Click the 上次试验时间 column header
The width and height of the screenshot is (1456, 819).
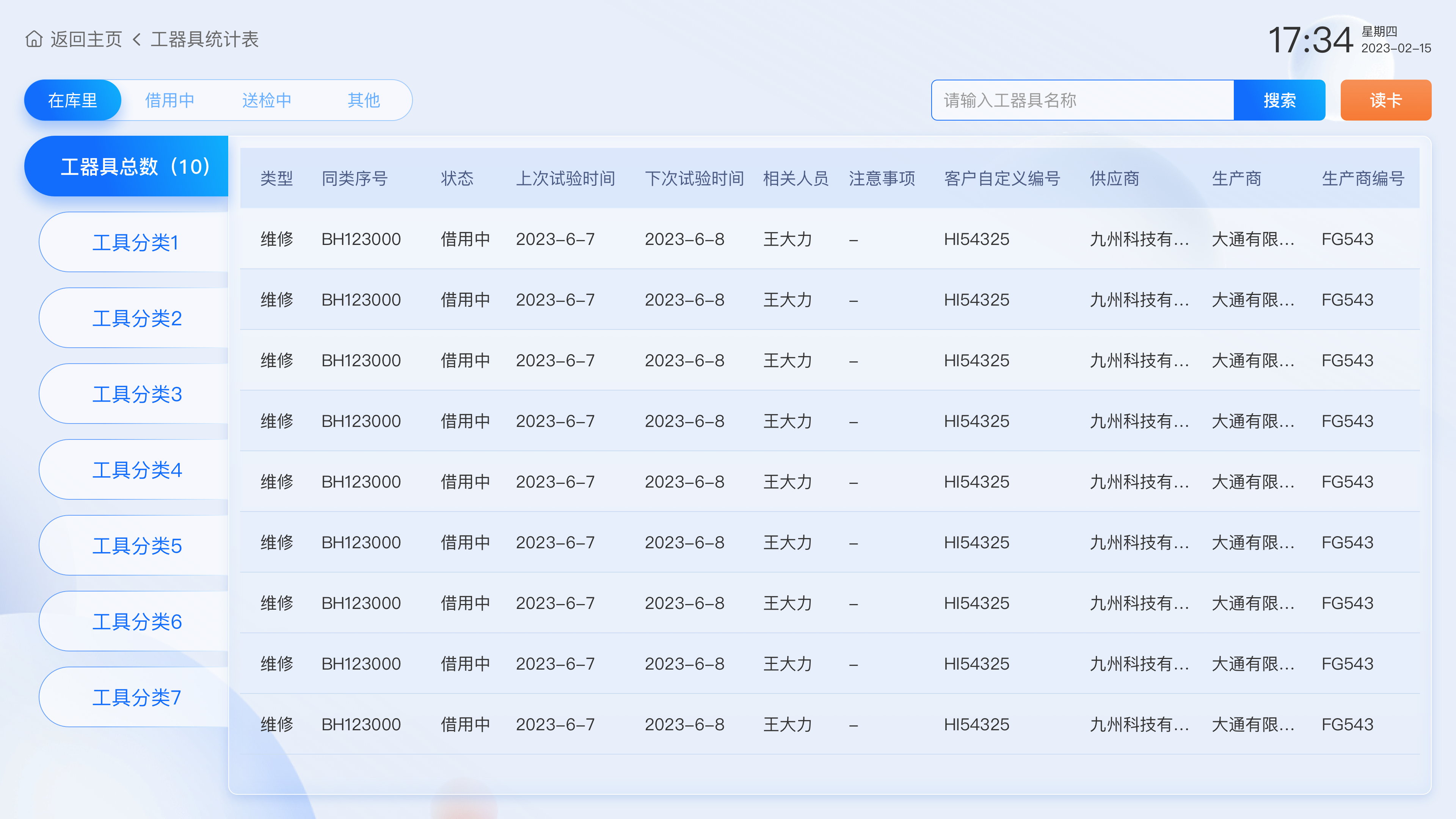(565, 179)
